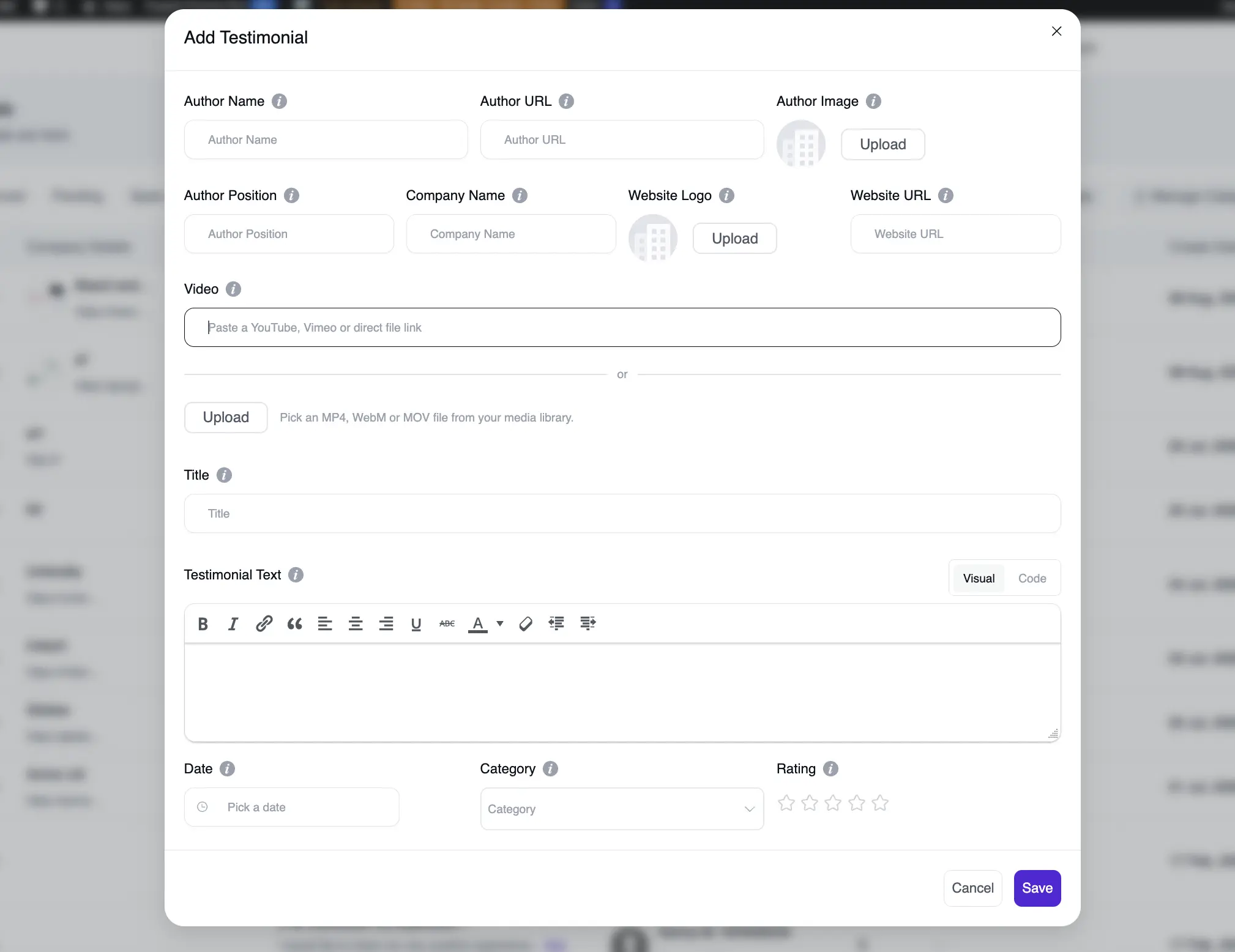Select the third rating star
This screenshot has height=952, width=1235.
[833, 803]
